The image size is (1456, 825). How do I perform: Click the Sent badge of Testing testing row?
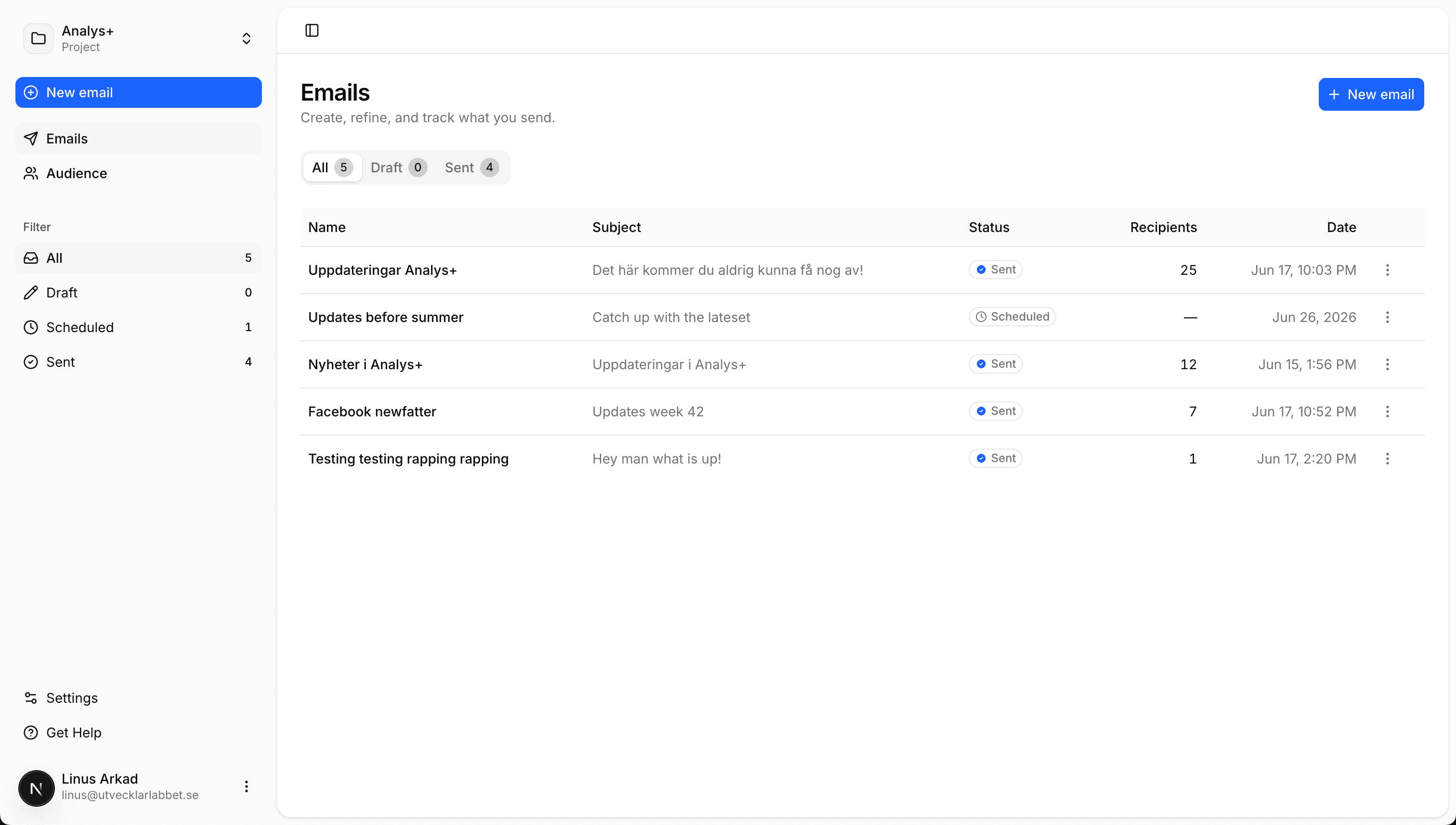pyautogui.click(x=995, y=458)
